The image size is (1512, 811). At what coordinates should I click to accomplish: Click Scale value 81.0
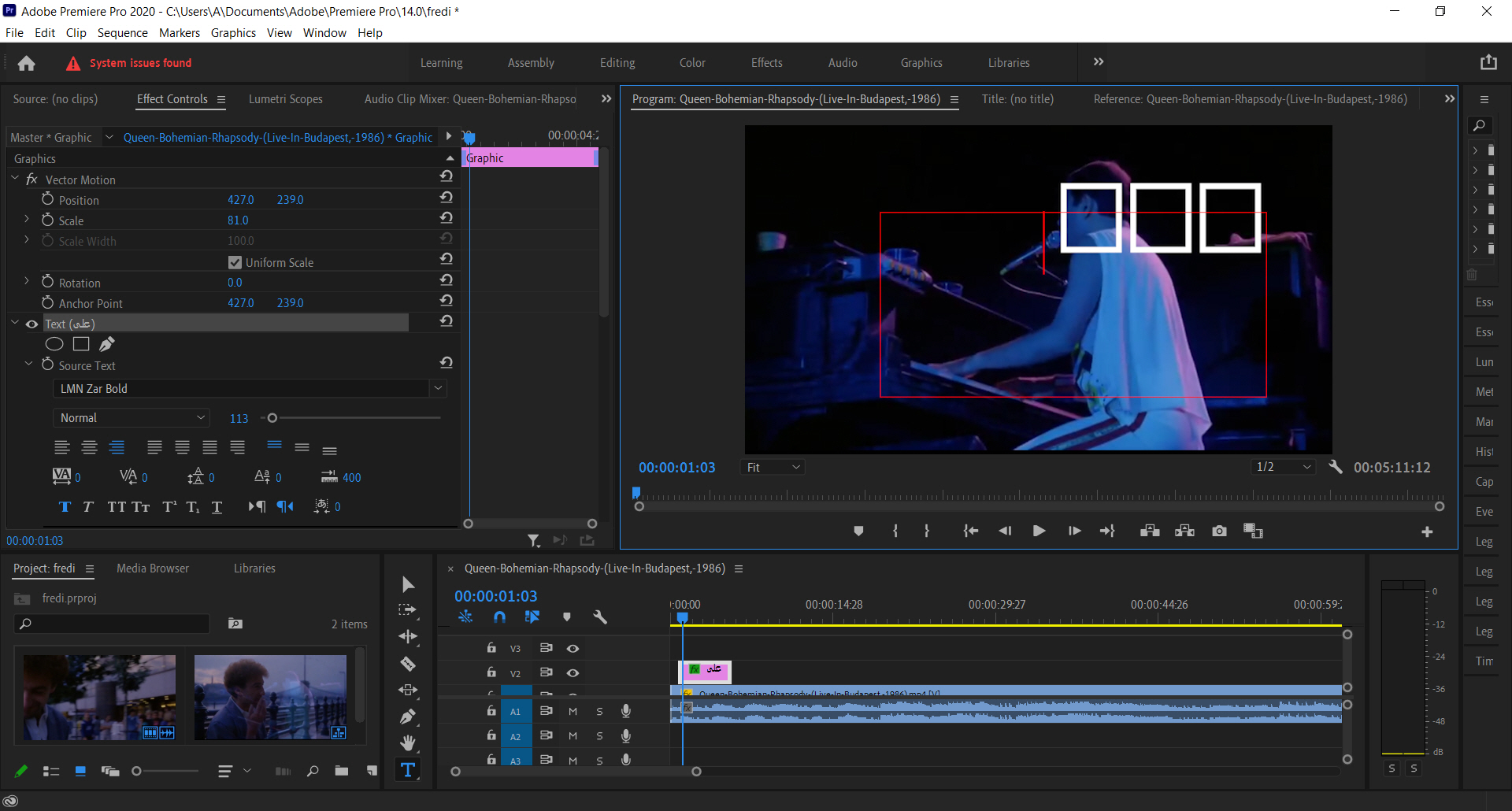click(x=238, y=220)
